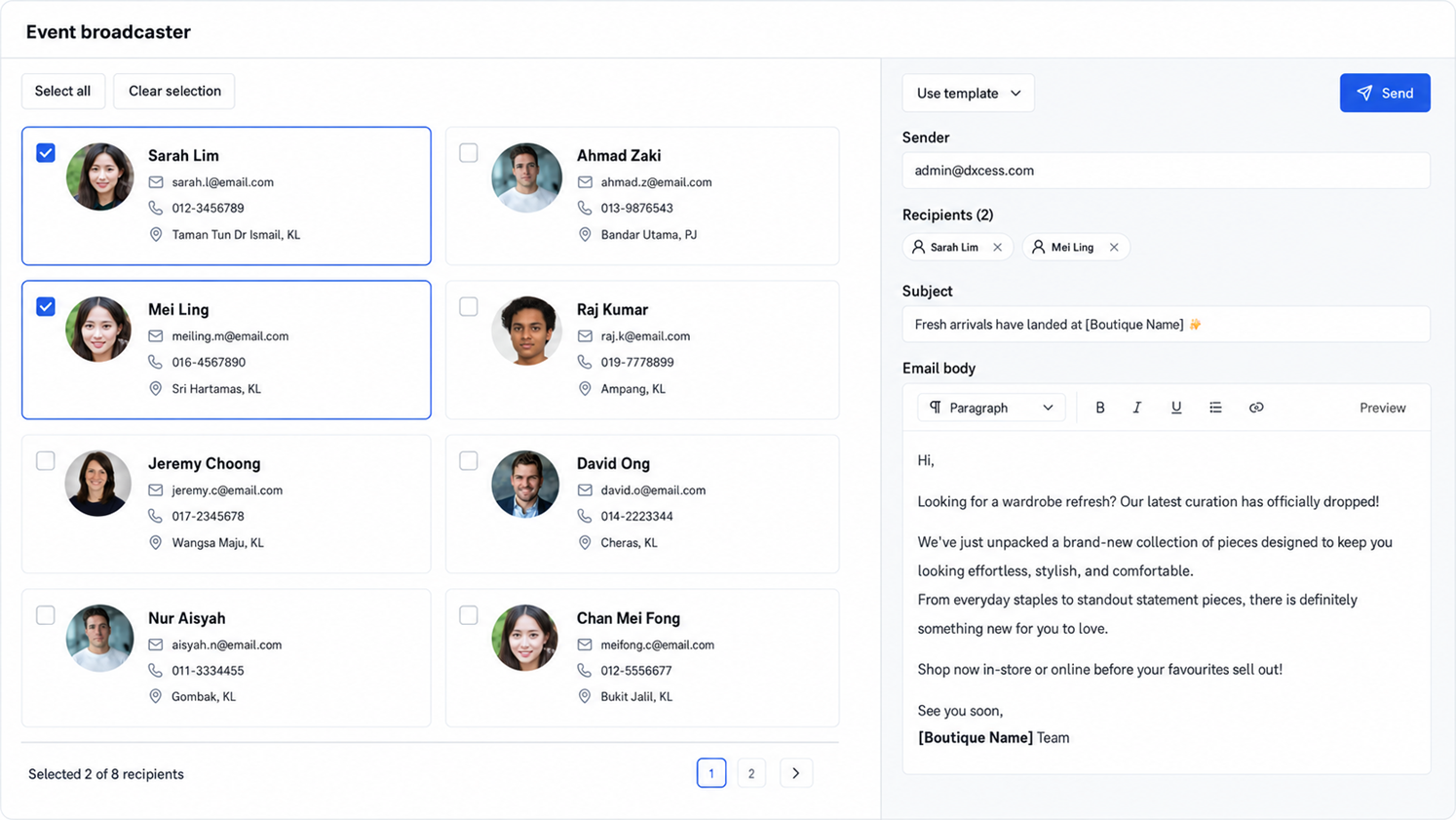Image resolution: width=1456 pixels, height=820 pixels.
Task: Insert a hyperlink in the email body
Action: pos(1256,408)
